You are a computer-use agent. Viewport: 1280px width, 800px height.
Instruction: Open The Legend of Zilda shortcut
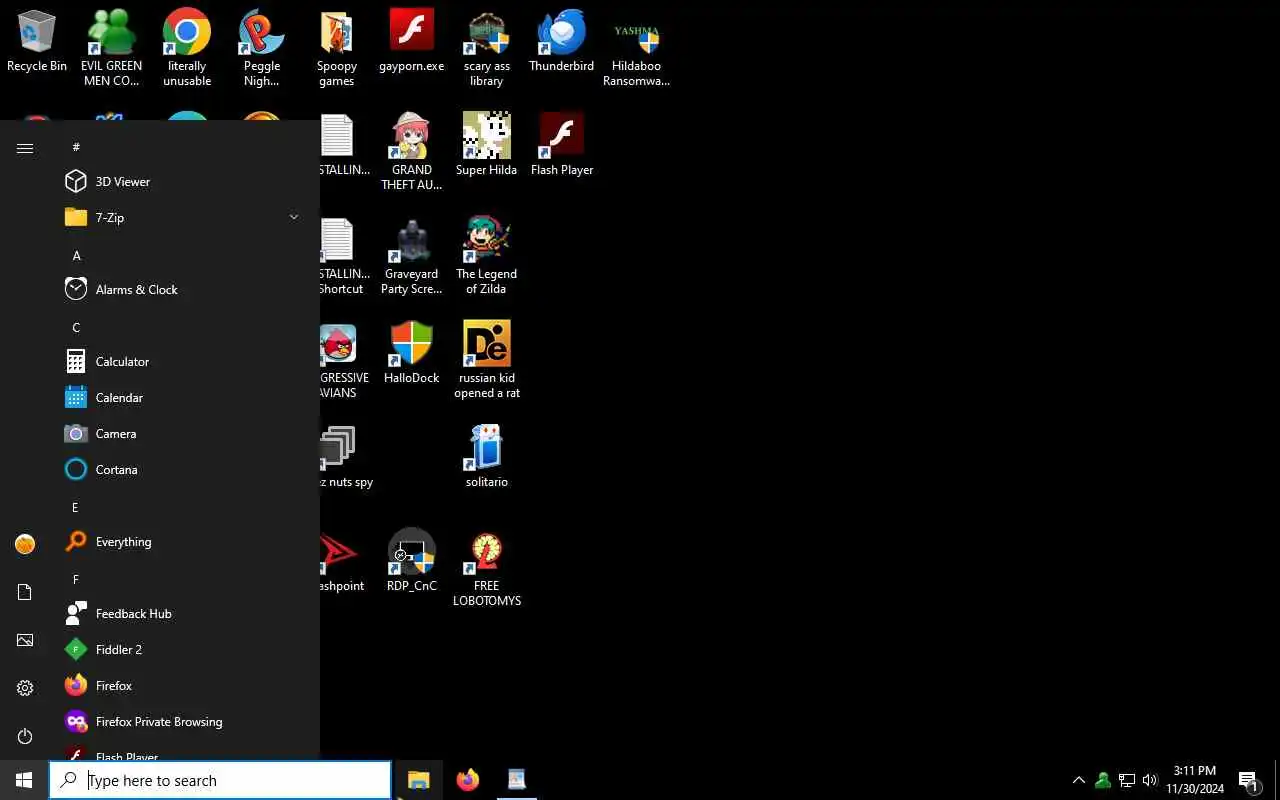click(487, 256)
